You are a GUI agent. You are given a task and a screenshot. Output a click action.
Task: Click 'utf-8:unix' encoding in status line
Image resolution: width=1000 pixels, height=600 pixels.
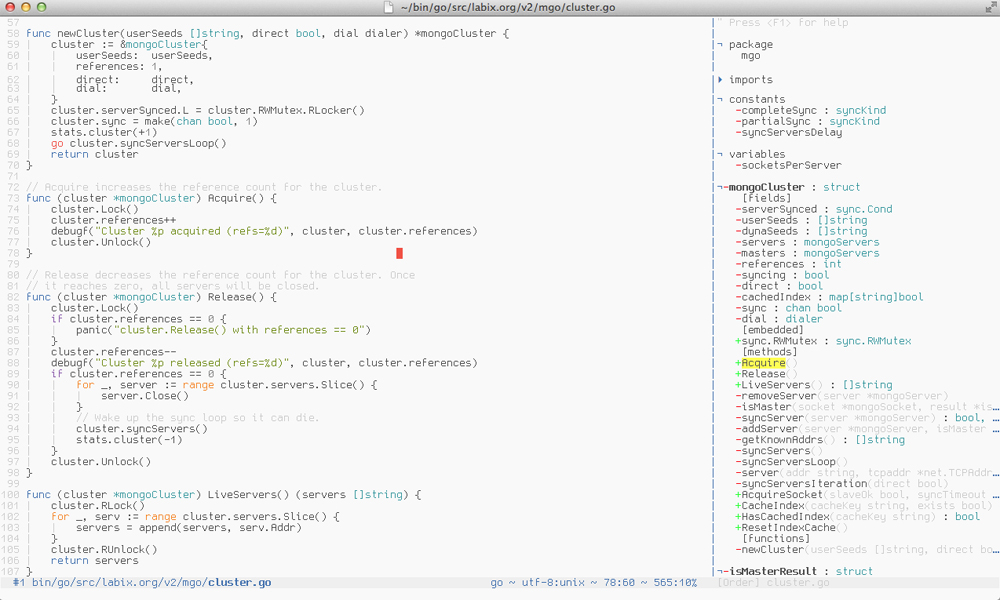pos(553,582)
